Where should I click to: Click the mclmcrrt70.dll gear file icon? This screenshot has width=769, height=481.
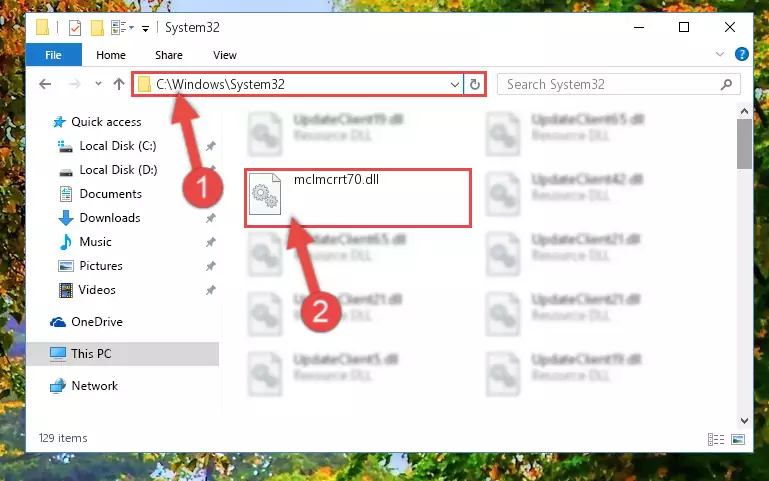coord(265,194)
